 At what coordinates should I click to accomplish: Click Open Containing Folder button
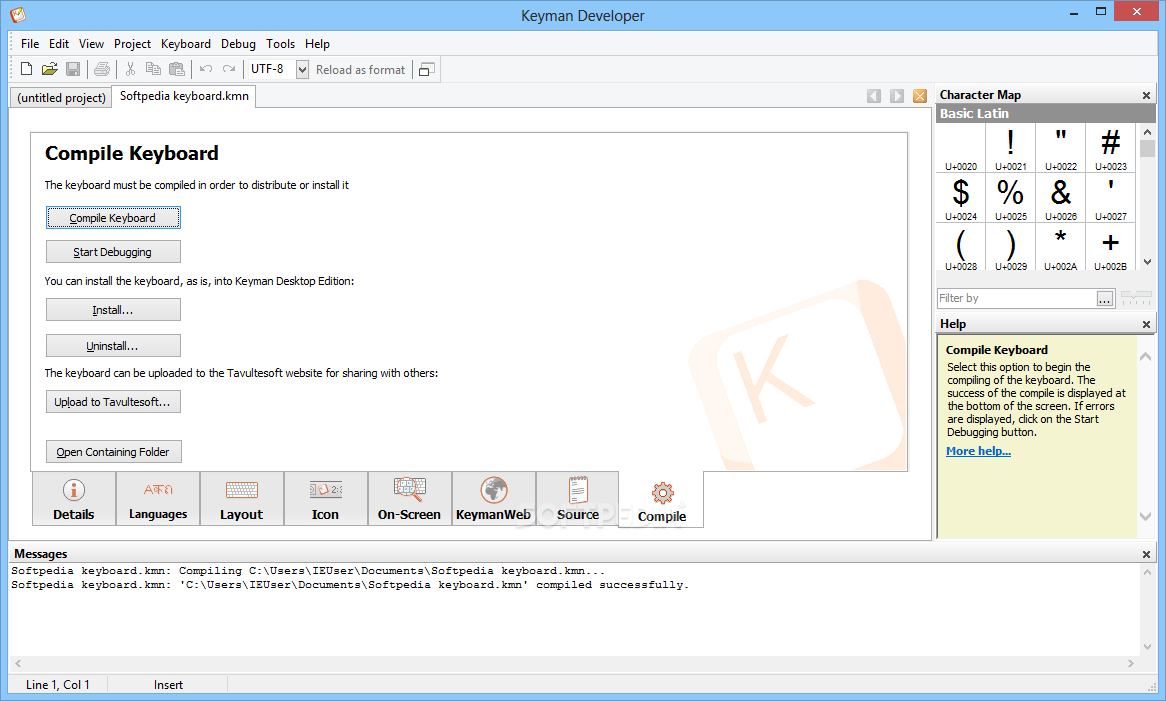tap(113, 452)
